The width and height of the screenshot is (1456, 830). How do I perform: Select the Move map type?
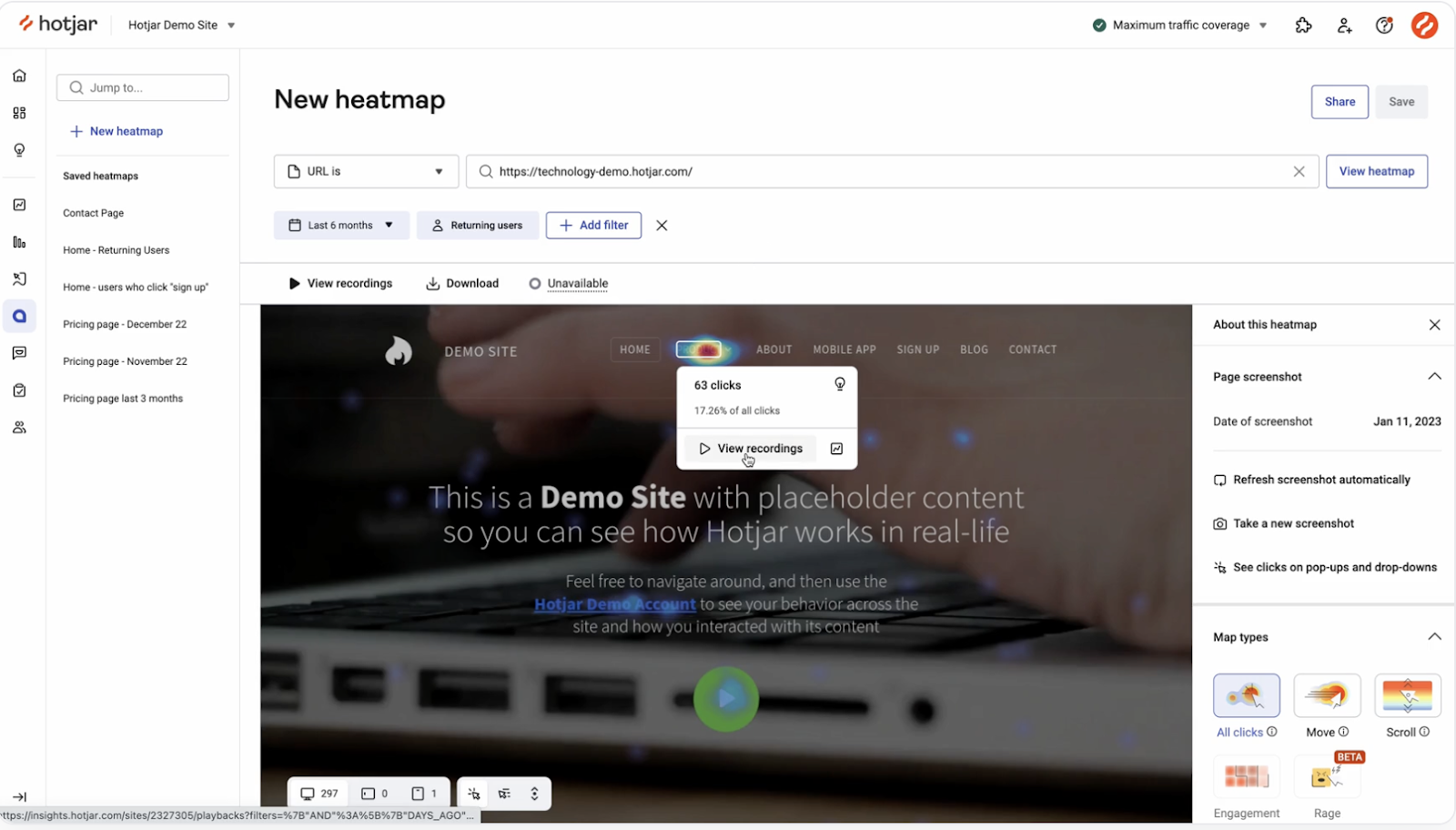(x=1327, y=695)
